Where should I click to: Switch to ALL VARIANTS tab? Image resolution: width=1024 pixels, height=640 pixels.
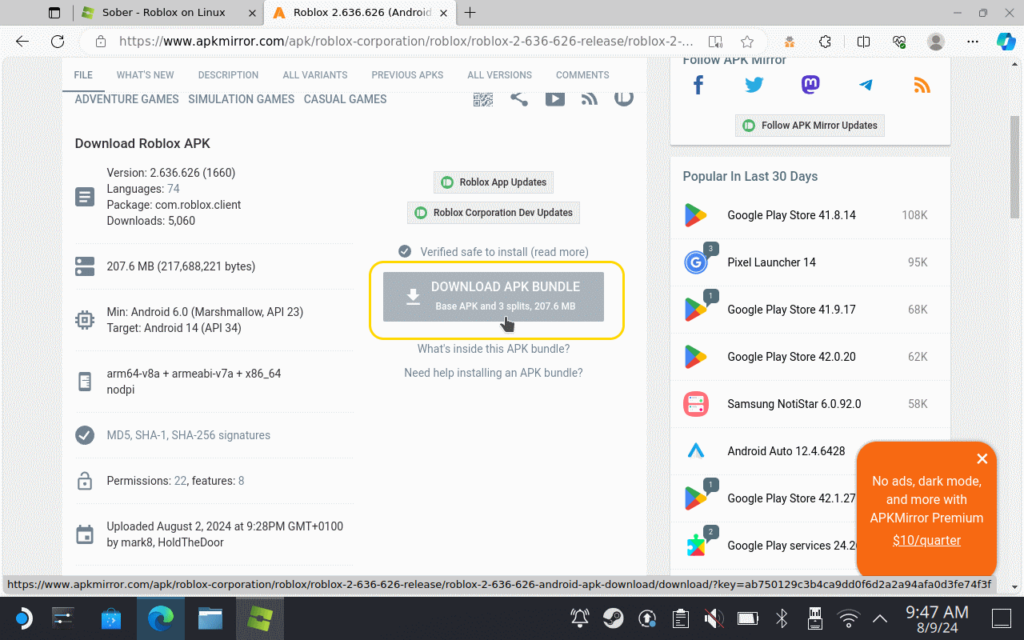pyautogui.click(x=315, y=75)
